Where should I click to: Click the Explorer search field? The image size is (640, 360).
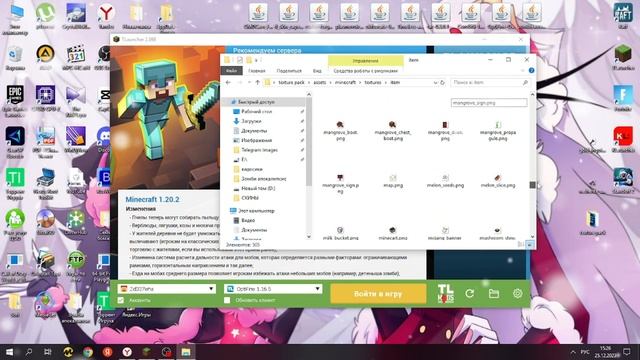pyautogui.click(x=490, y=82)
